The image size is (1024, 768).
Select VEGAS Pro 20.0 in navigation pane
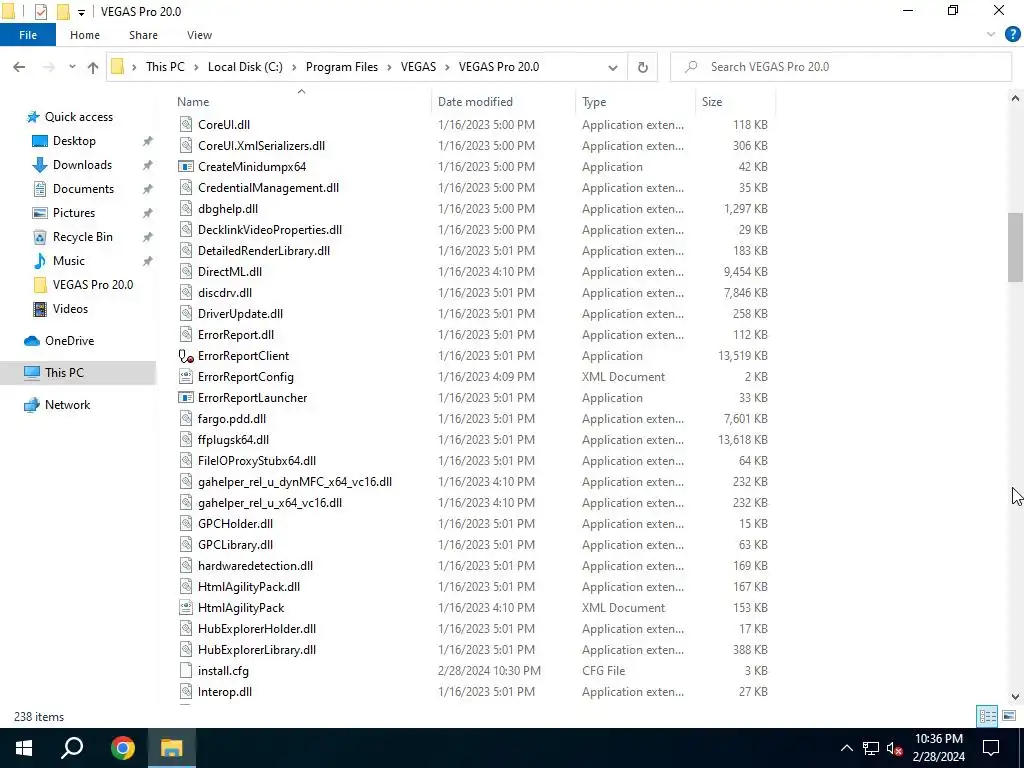pyautogui.click(x=93, y=285)
